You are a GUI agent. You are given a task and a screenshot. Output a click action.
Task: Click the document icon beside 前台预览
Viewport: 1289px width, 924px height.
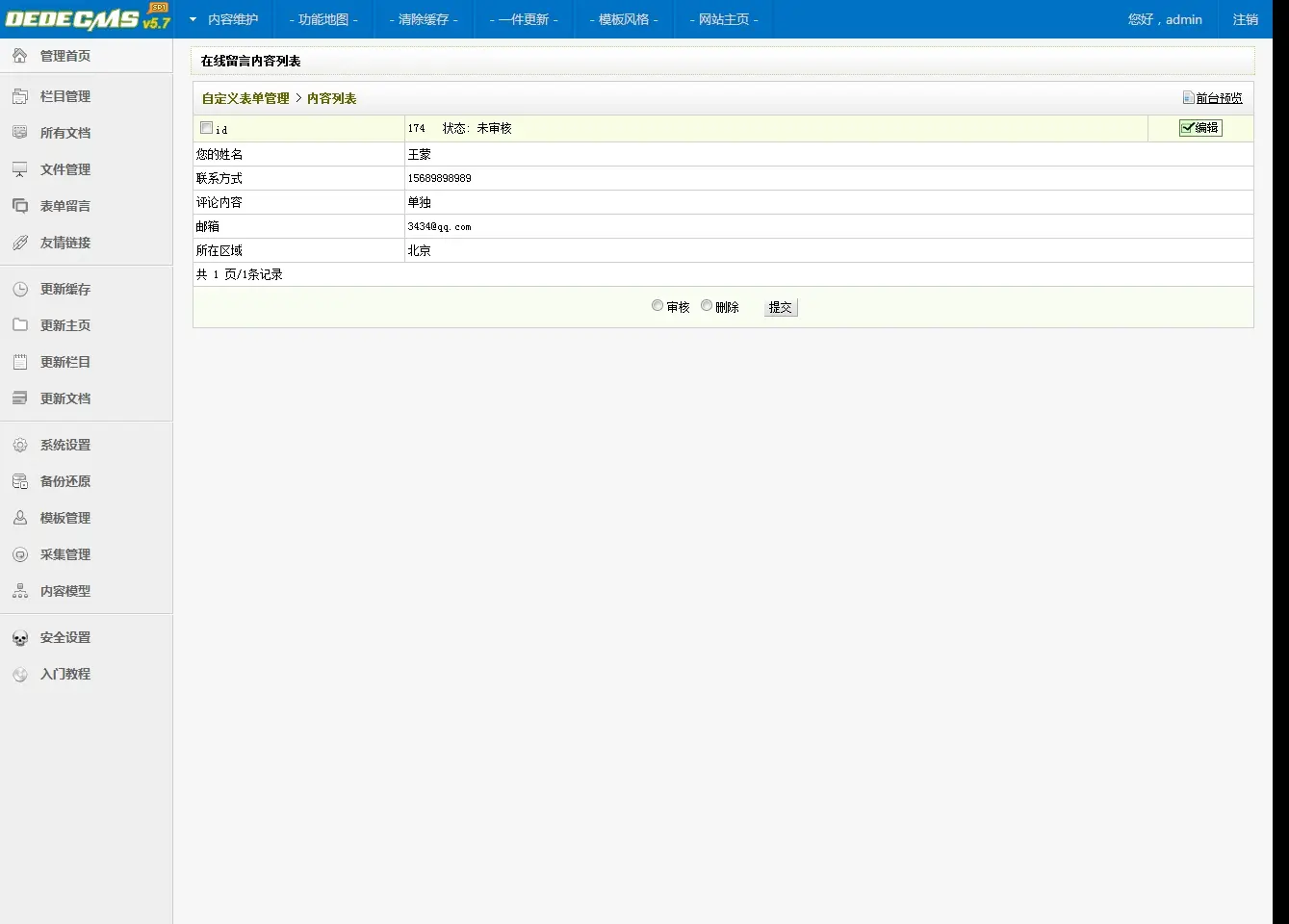pyautogui.click(x=1188, y=97)
